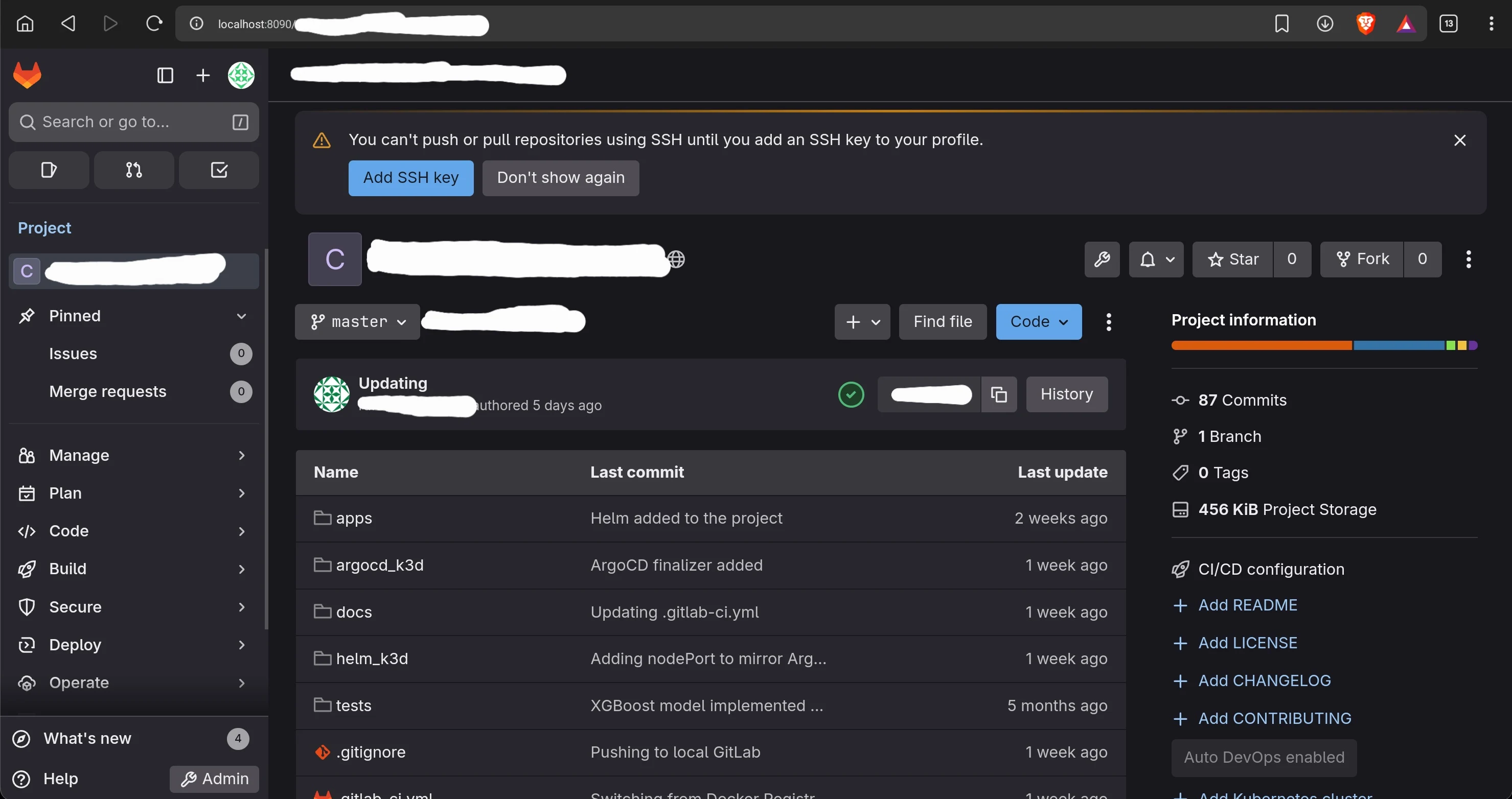
Task: Expand the Deploy sidebar menu
Action: [x=134, y=645]
